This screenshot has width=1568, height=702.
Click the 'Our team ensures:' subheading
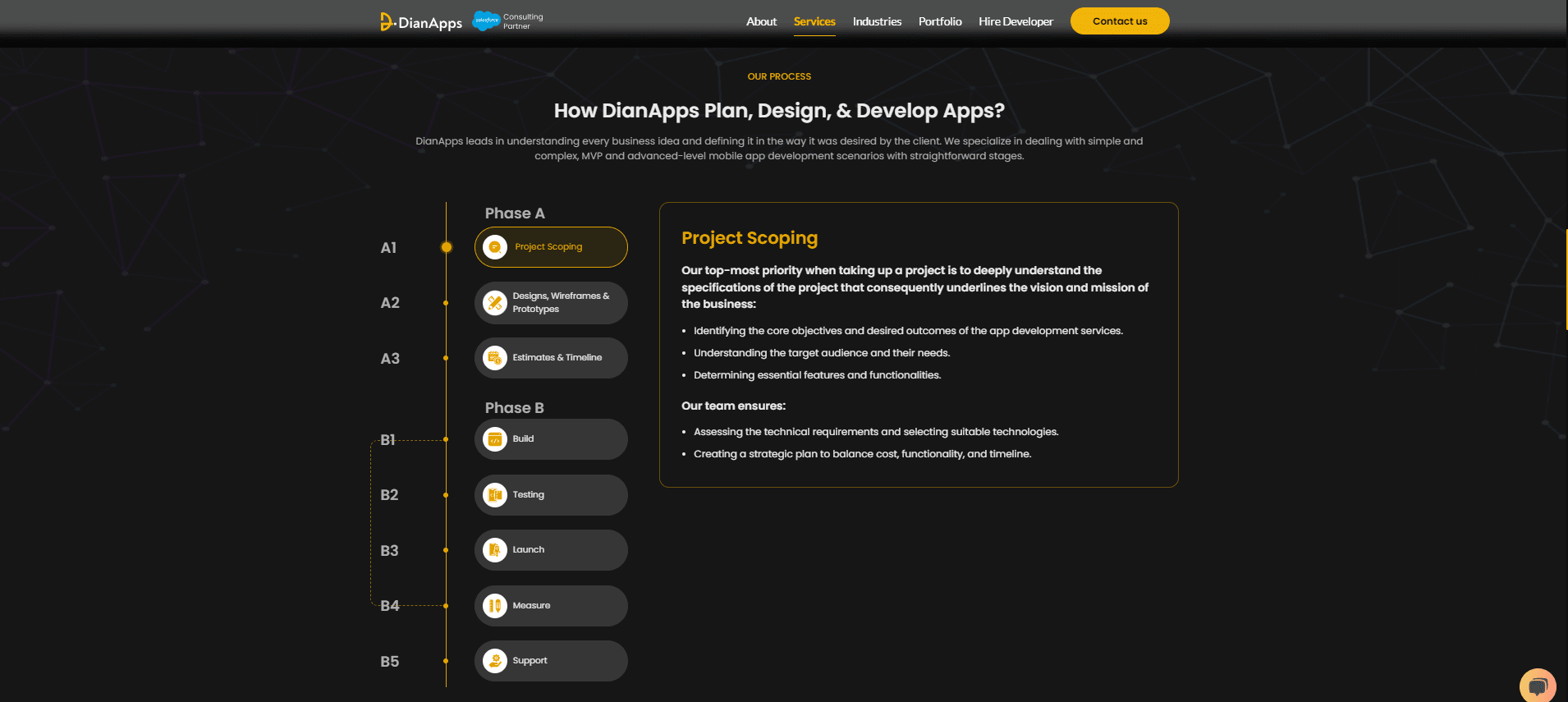click(733, 406)
